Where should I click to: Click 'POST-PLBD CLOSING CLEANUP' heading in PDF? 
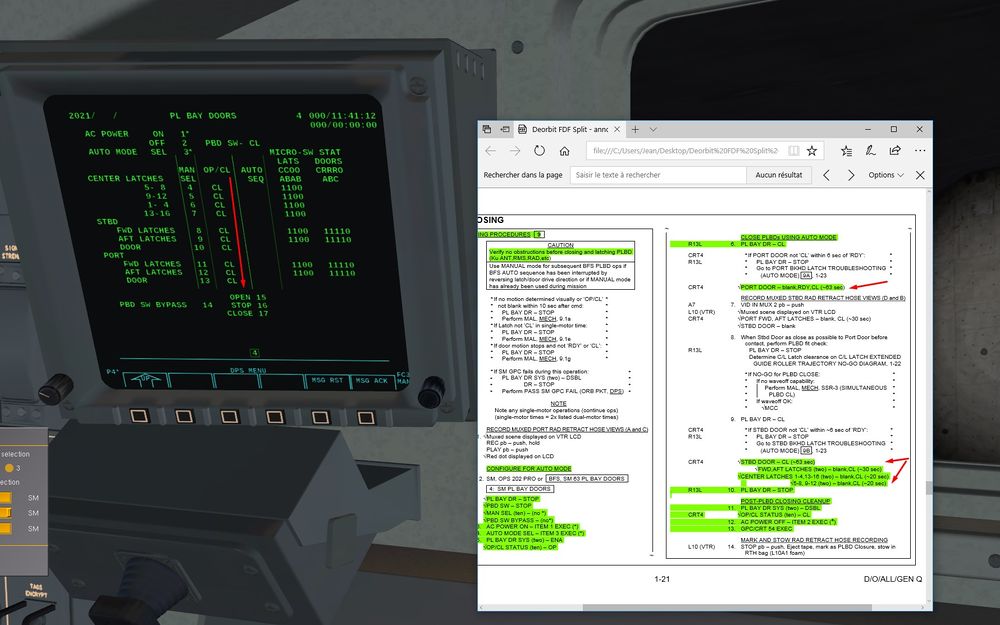(x=785, y=501)
